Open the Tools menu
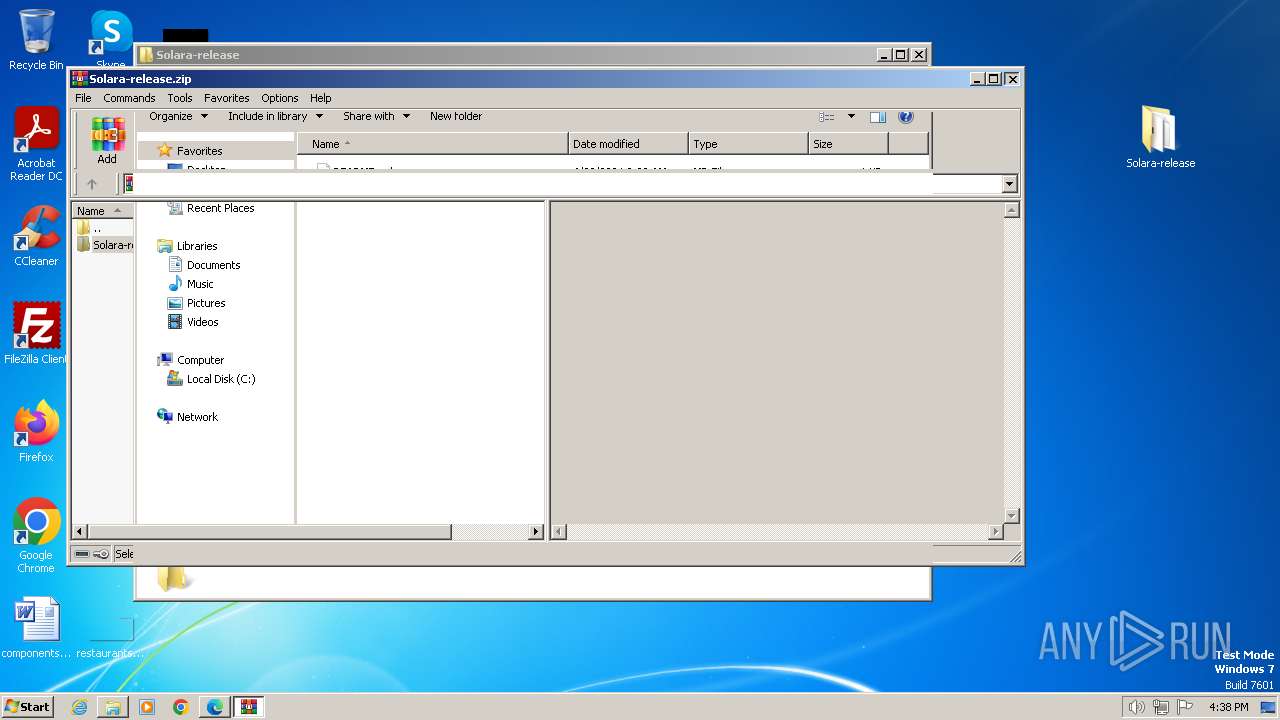The image size is (1280, 720). [x=180, y=98]
